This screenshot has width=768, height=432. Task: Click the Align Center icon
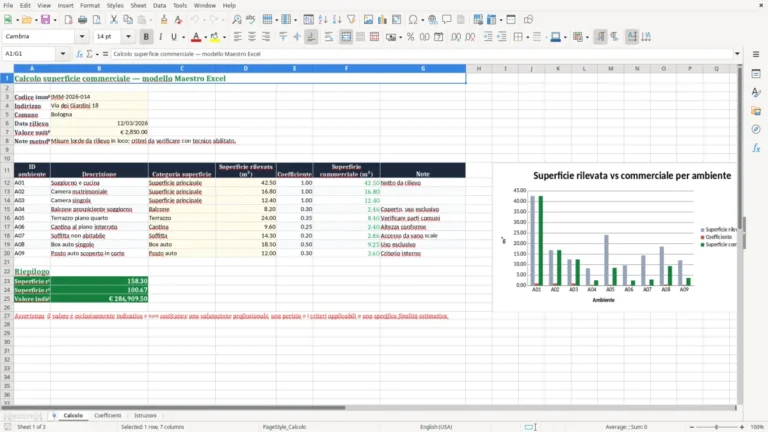[252, 37]
